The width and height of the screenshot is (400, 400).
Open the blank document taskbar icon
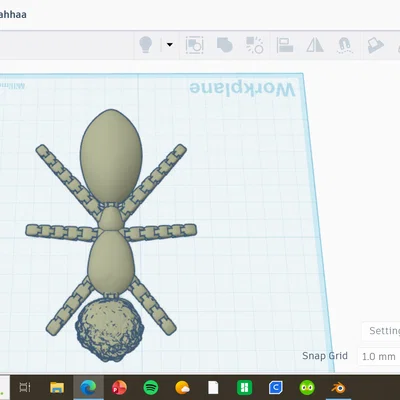click(x=213, y=388)
